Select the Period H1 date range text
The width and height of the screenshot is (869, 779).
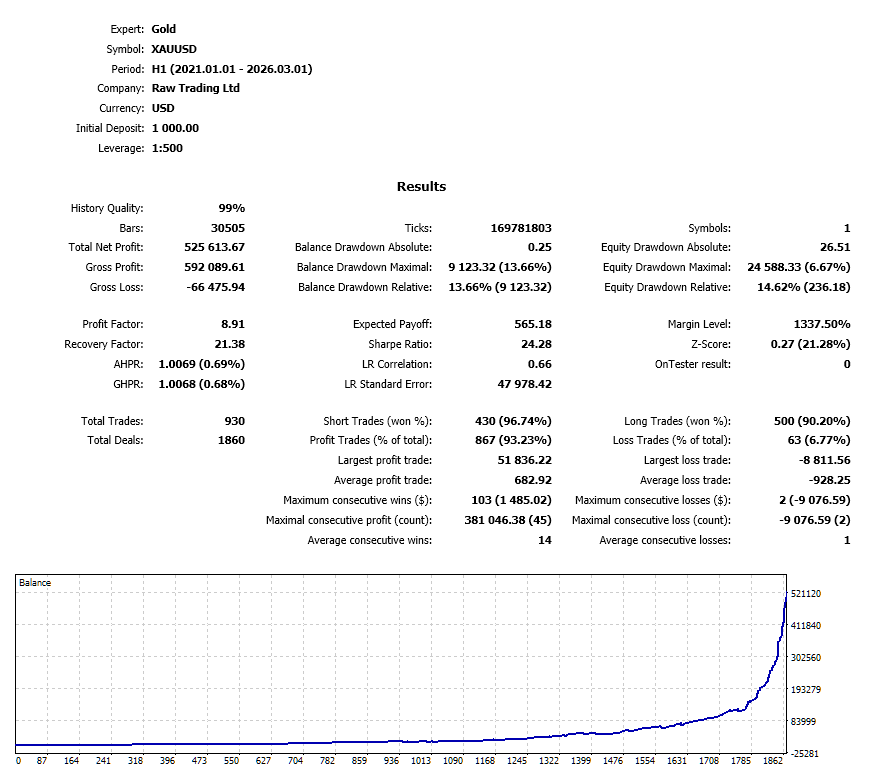pyautogui.click(x=232, y=69)
